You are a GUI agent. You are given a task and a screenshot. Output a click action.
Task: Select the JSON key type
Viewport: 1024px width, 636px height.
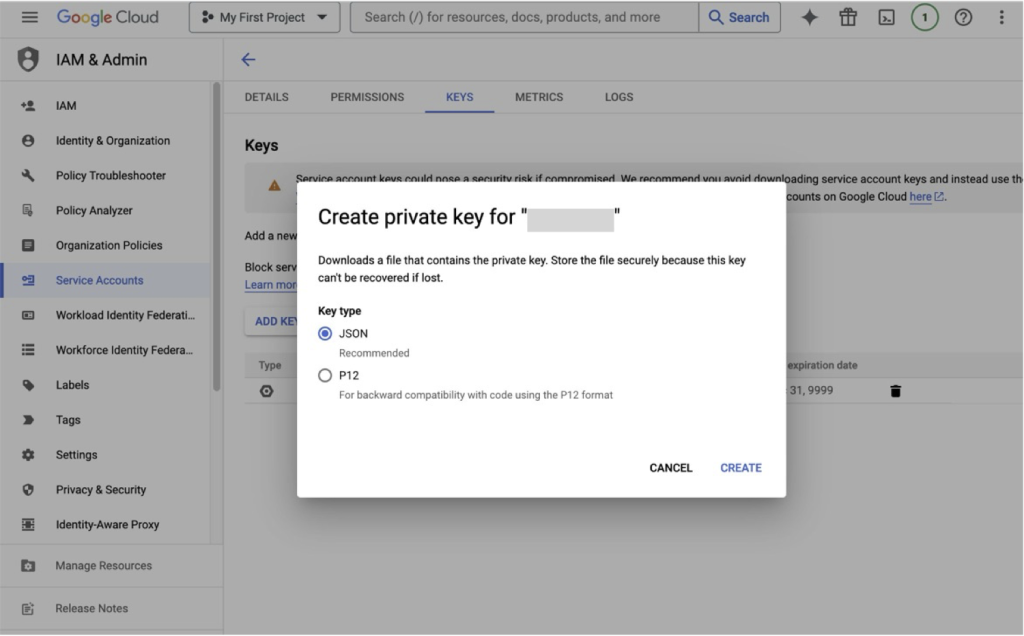click(324, 333)
